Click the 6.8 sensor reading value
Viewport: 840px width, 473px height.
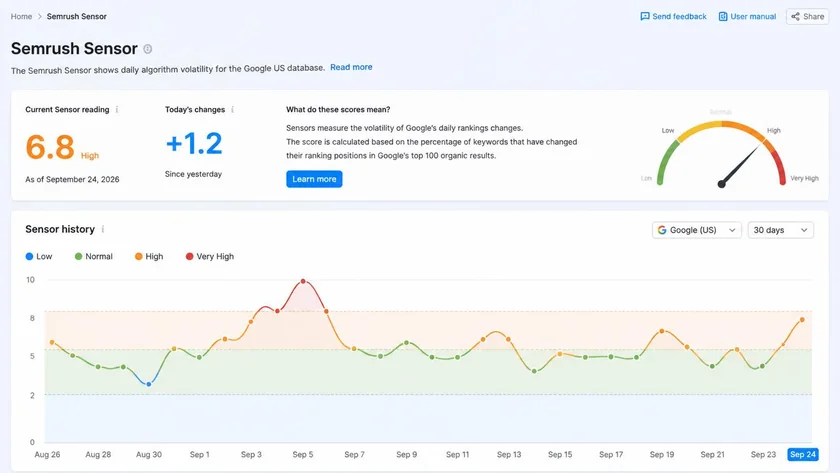[50, 147]
